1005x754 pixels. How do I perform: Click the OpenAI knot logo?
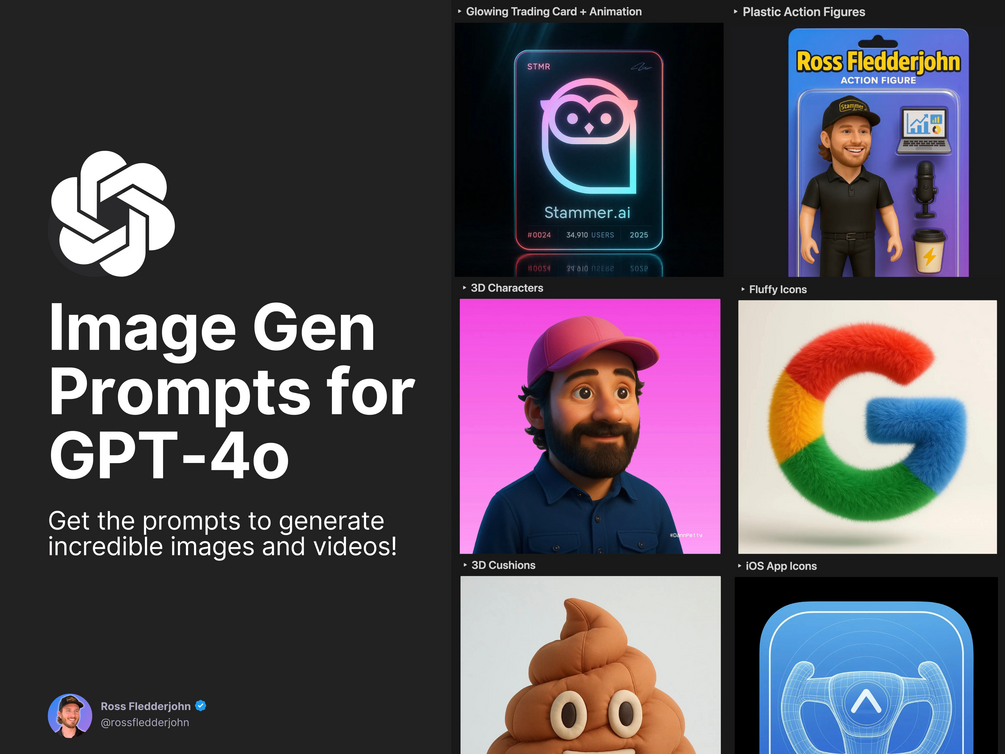tap(112, 214)
